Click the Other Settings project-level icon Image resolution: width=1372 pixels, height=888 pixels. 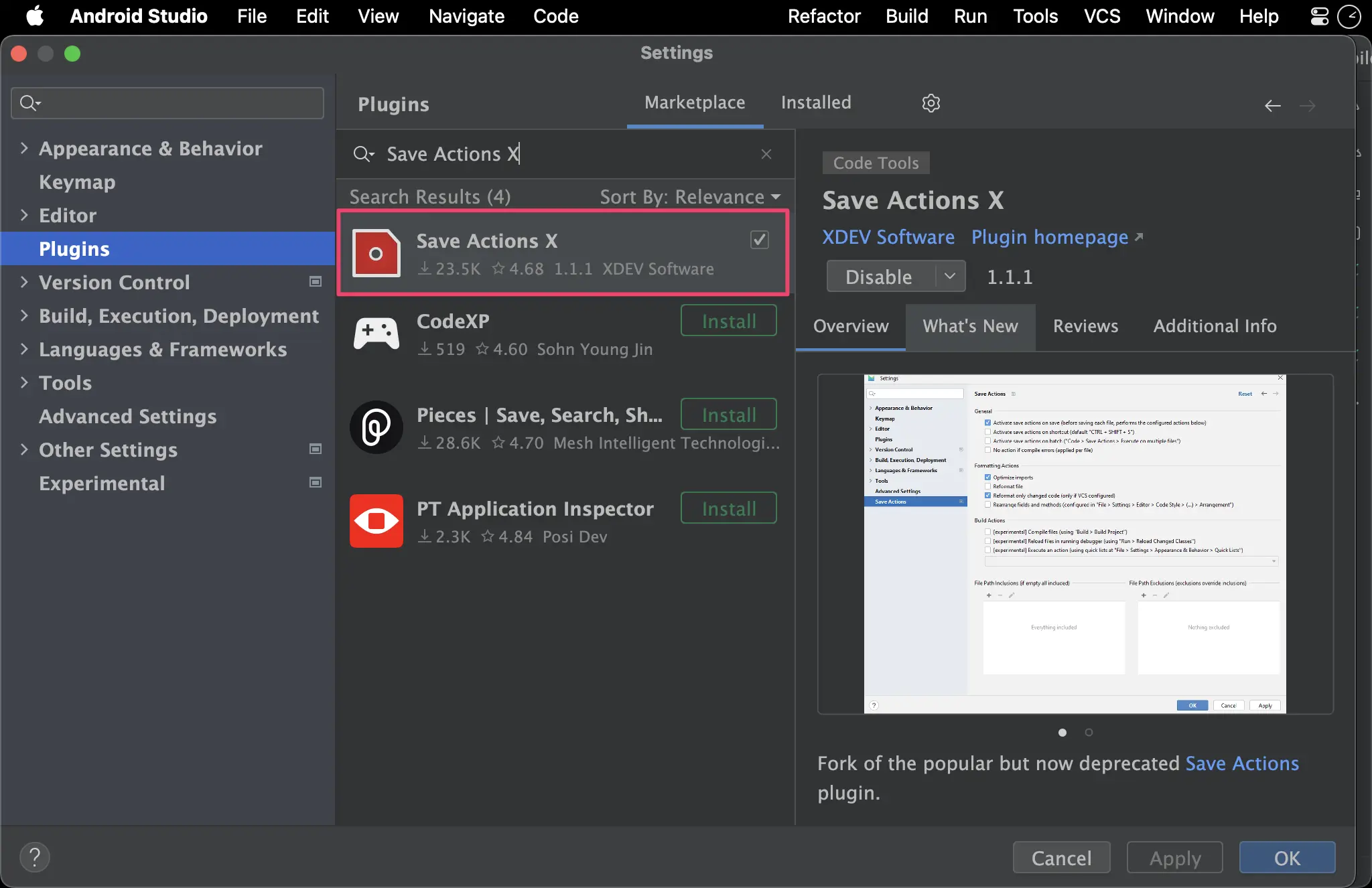coord(316,449)
